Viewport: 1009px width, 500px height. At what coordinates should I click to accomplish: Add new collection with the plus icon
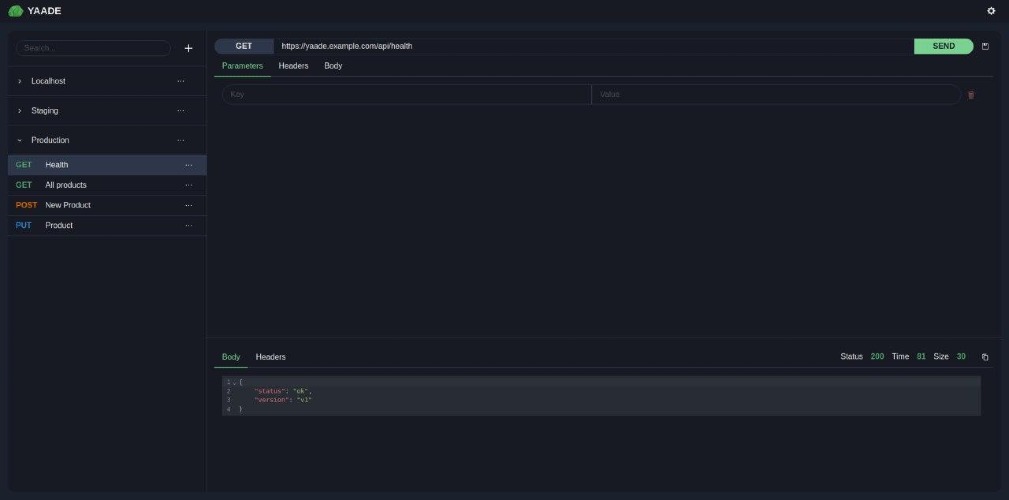(x=189, y=48)
